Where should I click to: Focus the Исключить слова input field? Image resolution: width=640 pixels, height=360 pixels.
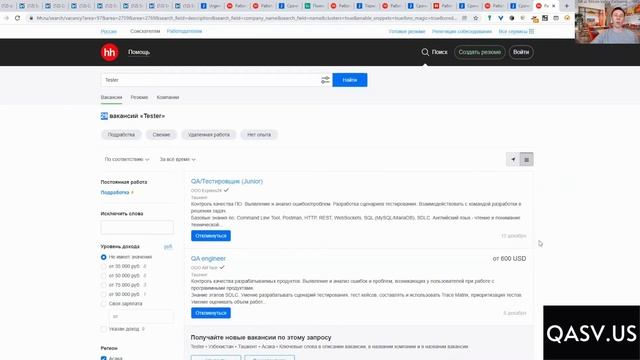(137, 227)
